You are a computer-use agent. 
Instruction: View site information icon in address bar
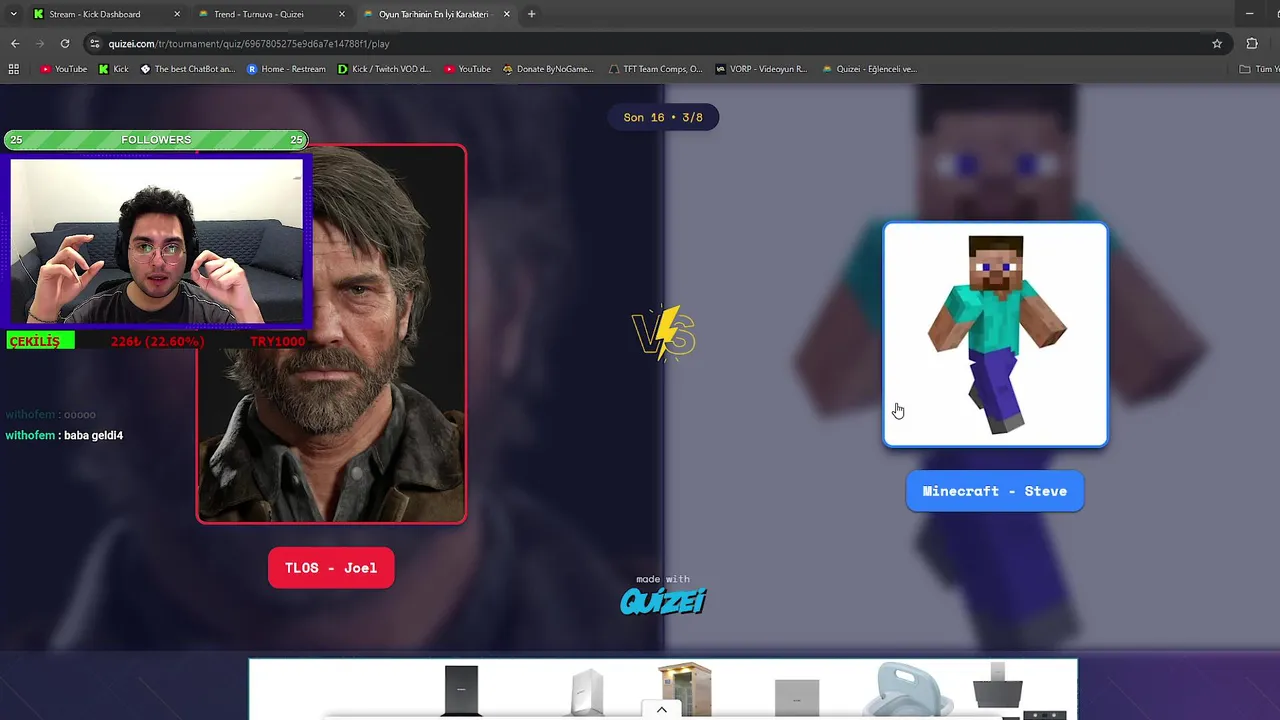[x=95, y=44]
